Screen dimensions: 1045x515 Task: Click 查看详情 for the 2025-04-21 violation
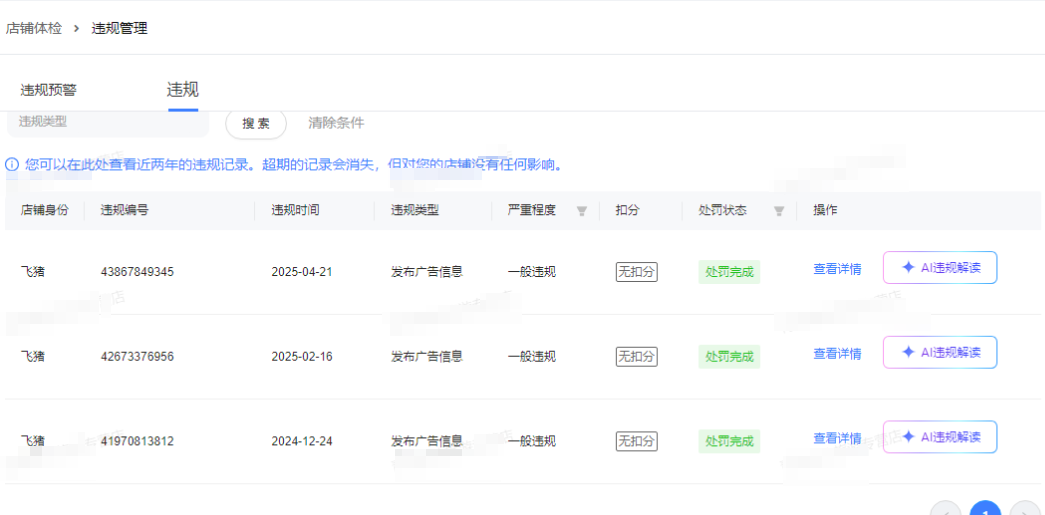pyautogui.click(x=837, y=269)
